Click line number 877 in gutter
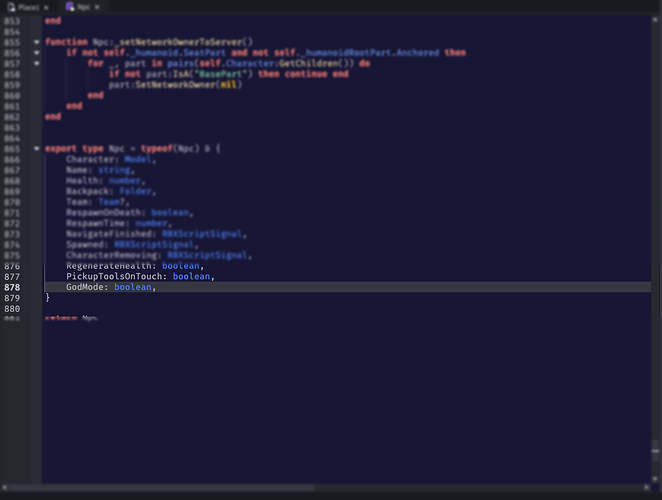Viewport: 662px width, 500px height. (x=12, y=277)
